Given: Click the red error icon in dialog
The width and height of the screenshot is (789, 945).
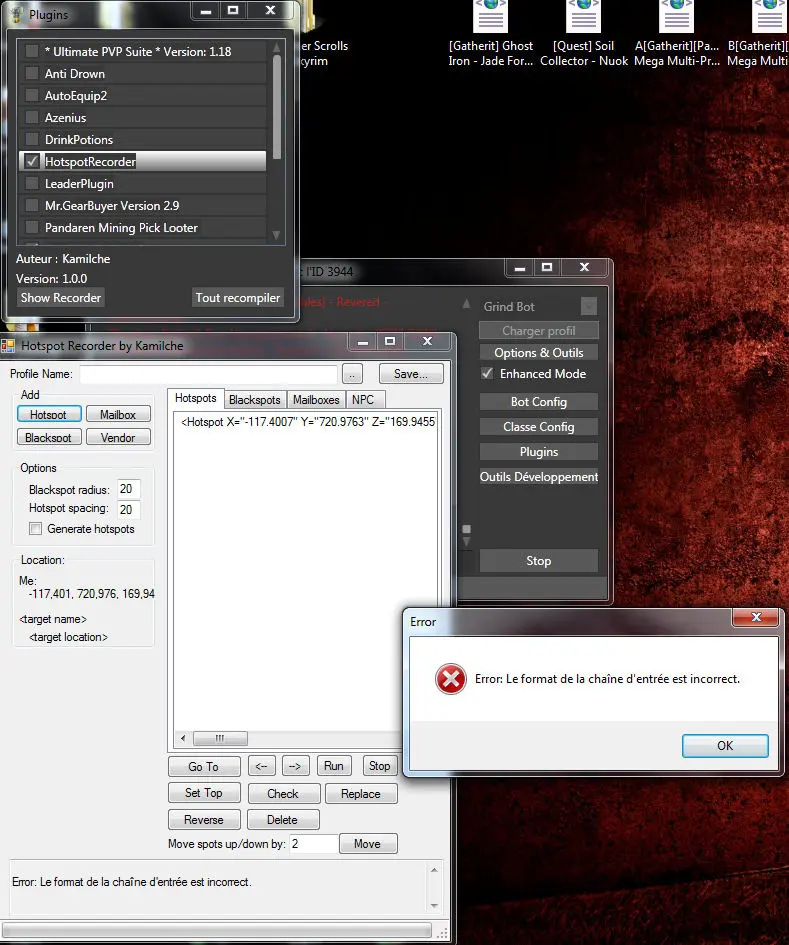Looking at the screenshot, I should [451, 679].
